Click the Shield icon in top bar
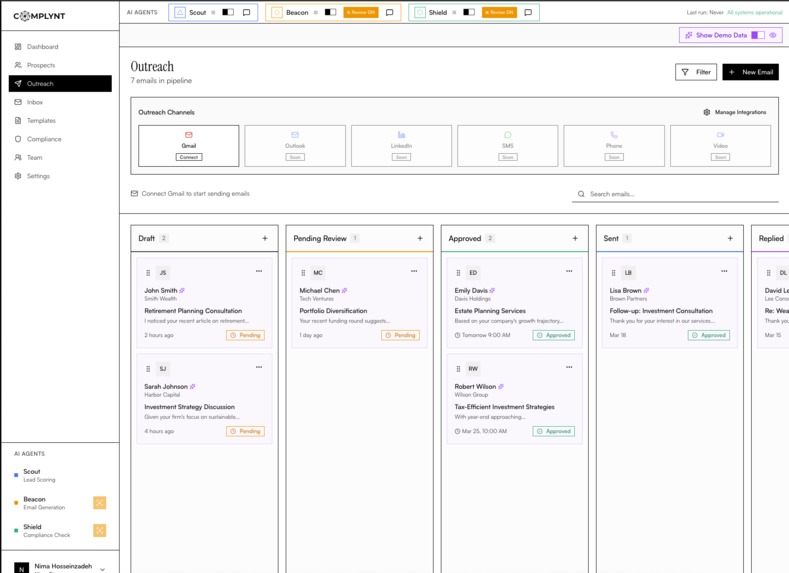 (x=420, y=13)
